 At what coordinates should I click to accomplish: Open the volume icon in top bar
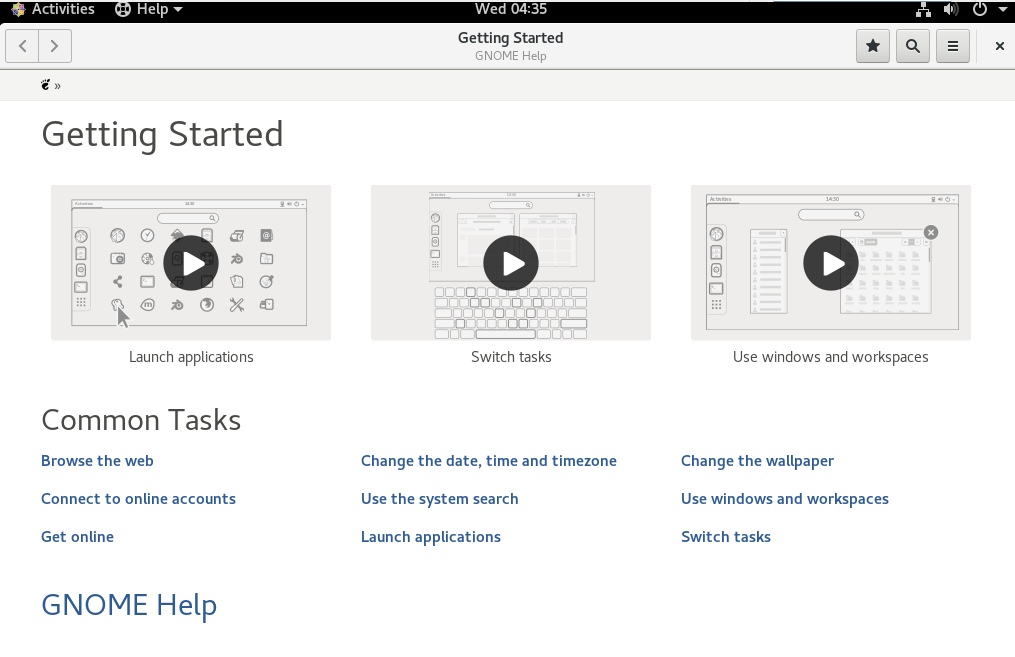(950, 9)
